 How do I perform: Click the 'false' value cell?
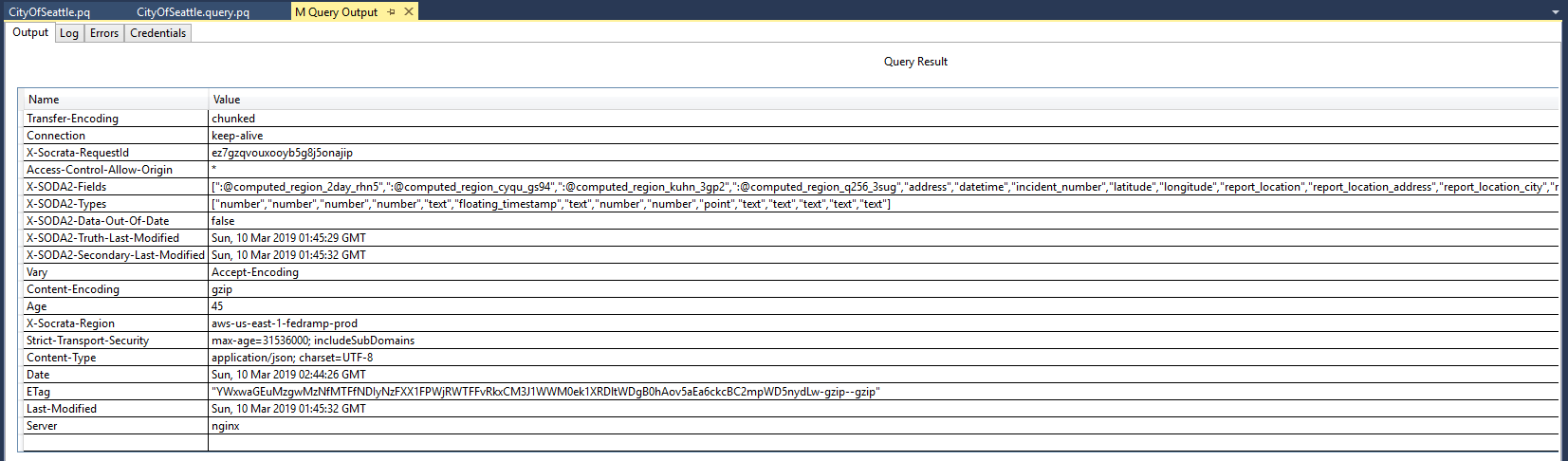pyautogui.click(x=883, y=221)
